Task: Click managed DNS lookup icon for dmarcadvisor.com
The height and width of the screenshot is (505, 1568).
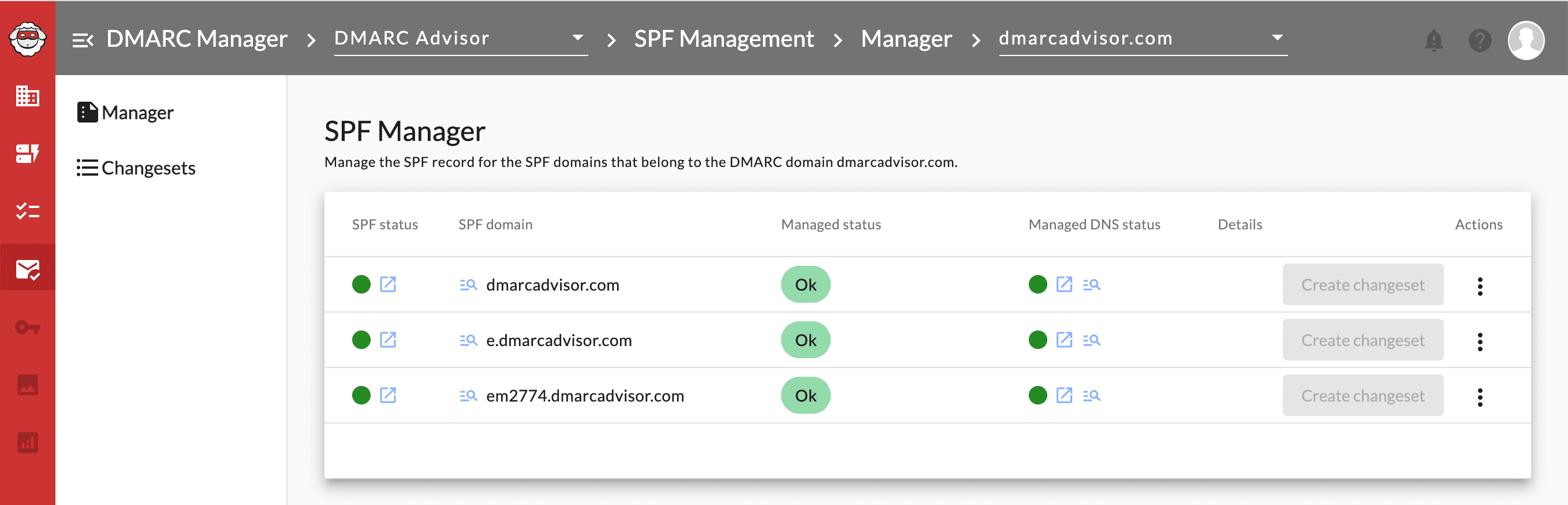Action: [1091, 284]
